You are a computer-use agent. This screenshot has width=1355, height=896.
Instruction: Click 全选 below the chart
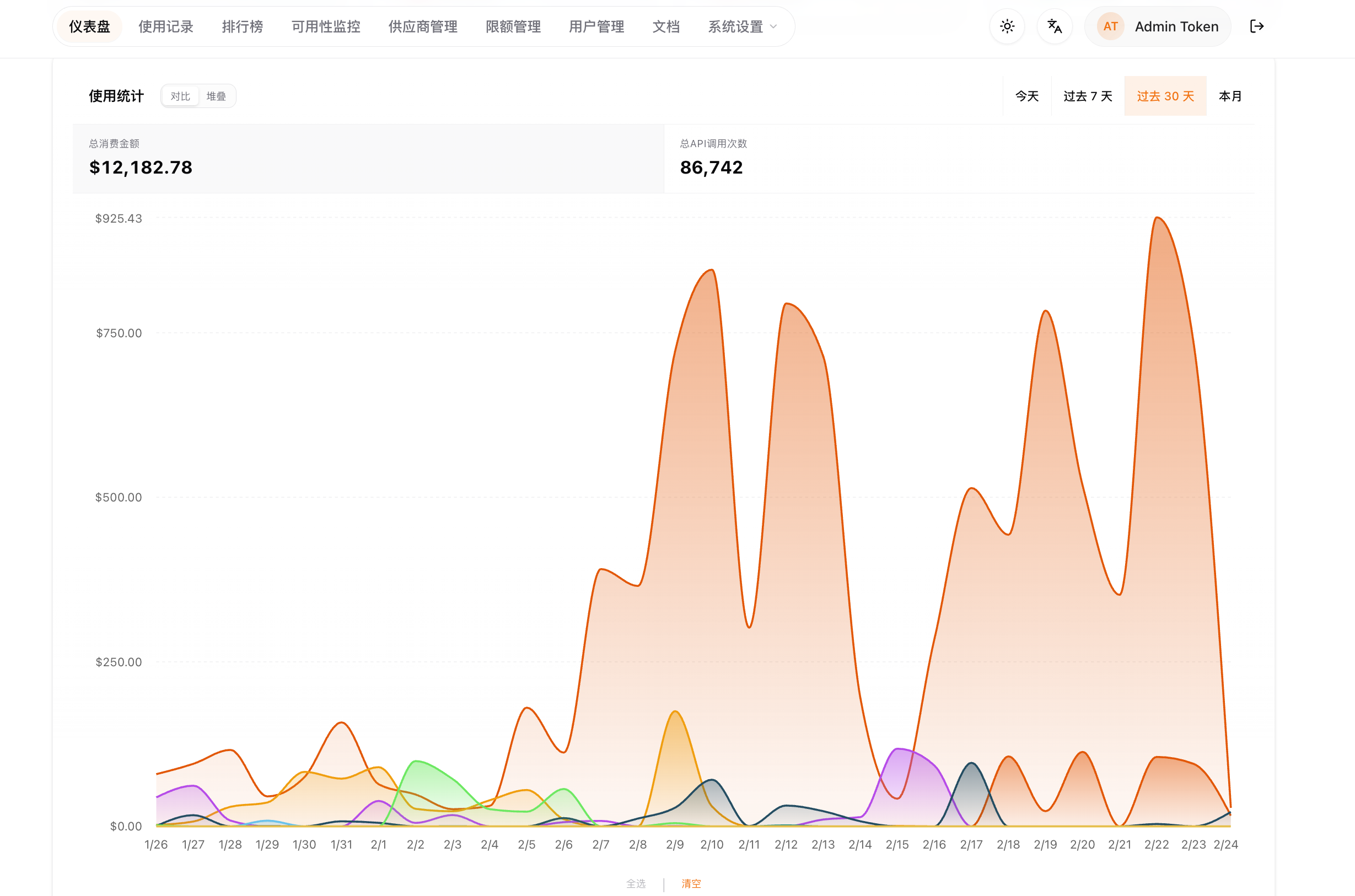tap(636, 883)
